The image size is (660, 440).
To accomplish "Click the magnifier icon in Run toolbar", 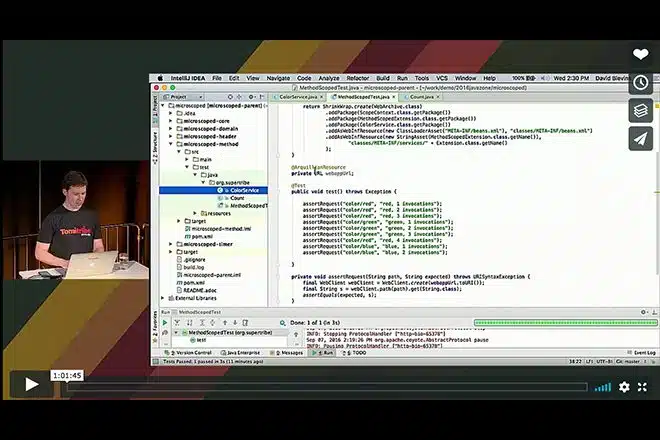I will 282,323.
